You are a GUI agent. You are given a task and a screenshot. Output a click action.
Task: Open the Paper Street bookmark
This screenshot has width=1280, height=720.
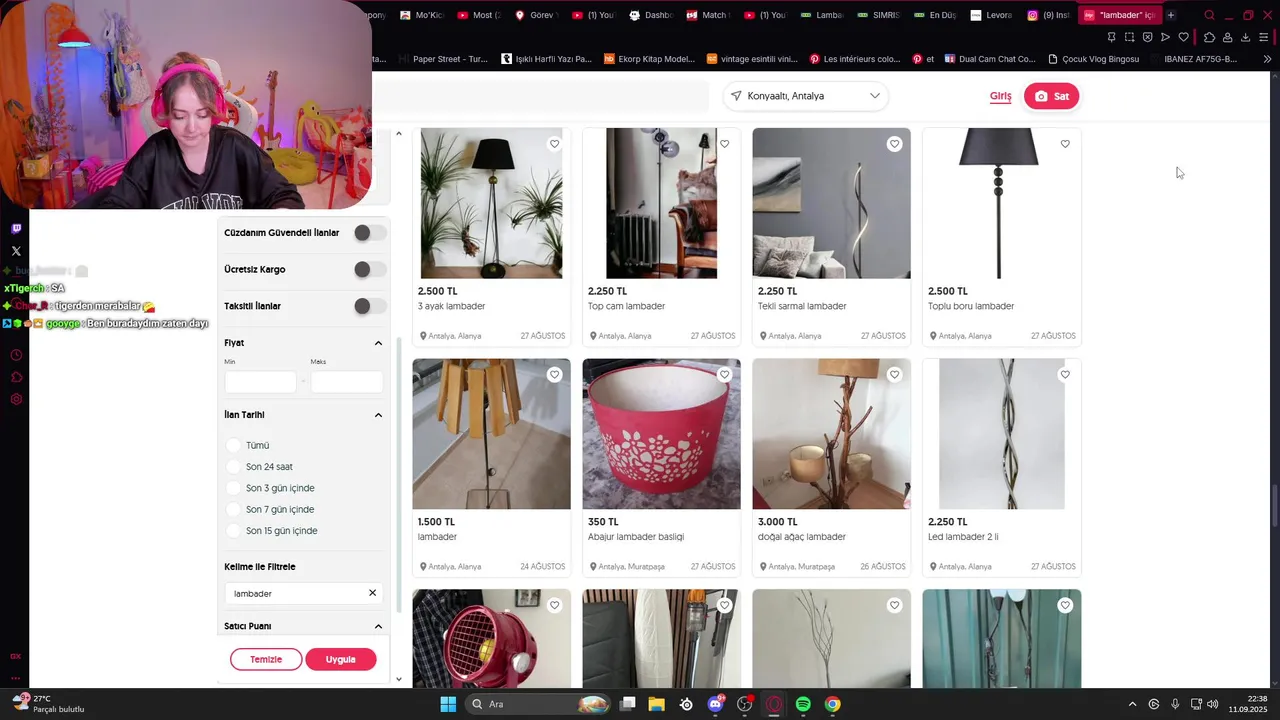click(442, 59)
